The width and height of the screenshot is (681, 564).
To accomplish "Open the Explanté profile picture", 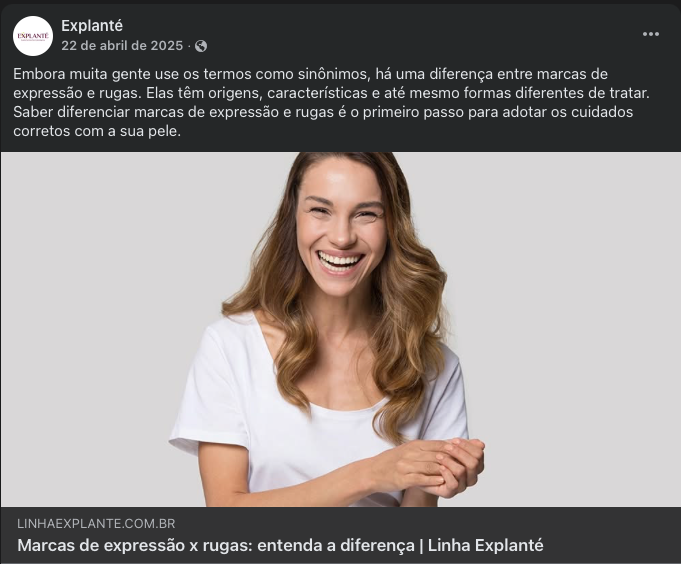I will [33, 36].
